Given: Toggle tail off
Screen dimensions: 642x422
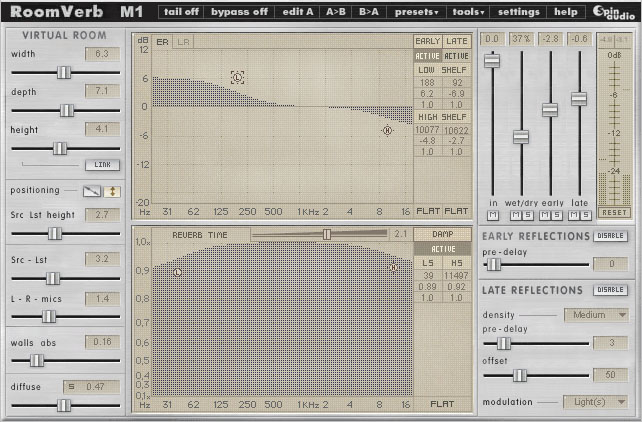Looking at the screenshot, I should 181,12.
